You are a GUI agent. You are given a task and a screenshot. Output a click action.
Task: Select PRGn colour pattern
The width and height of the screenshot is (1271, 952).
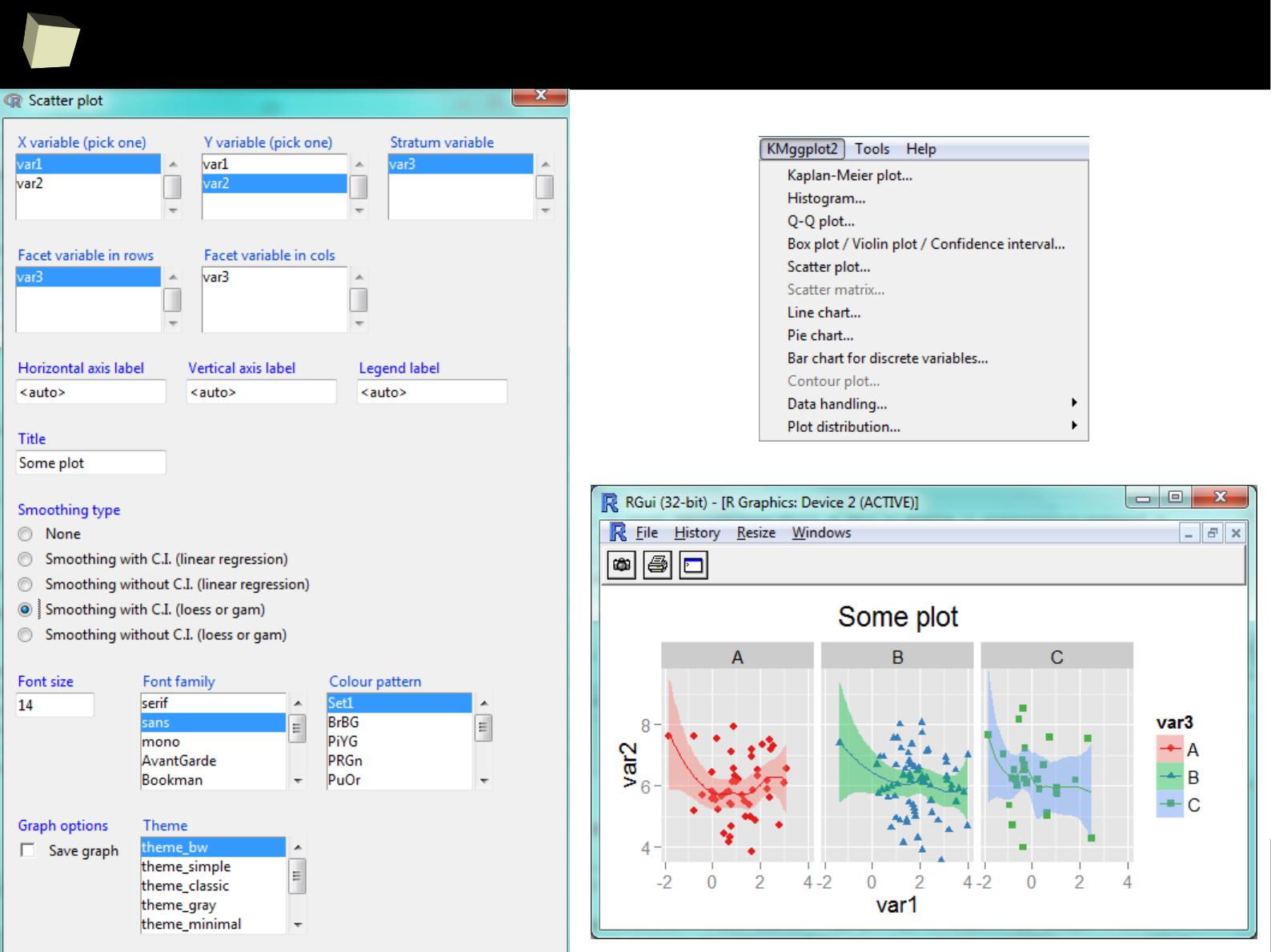pyautogui.click(x=399, y=761)
